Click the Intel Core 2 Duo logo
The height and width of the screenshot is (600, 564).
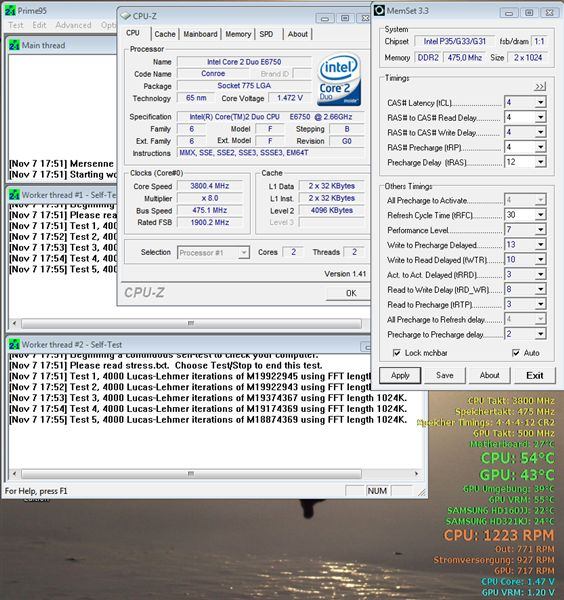[339, 79]
